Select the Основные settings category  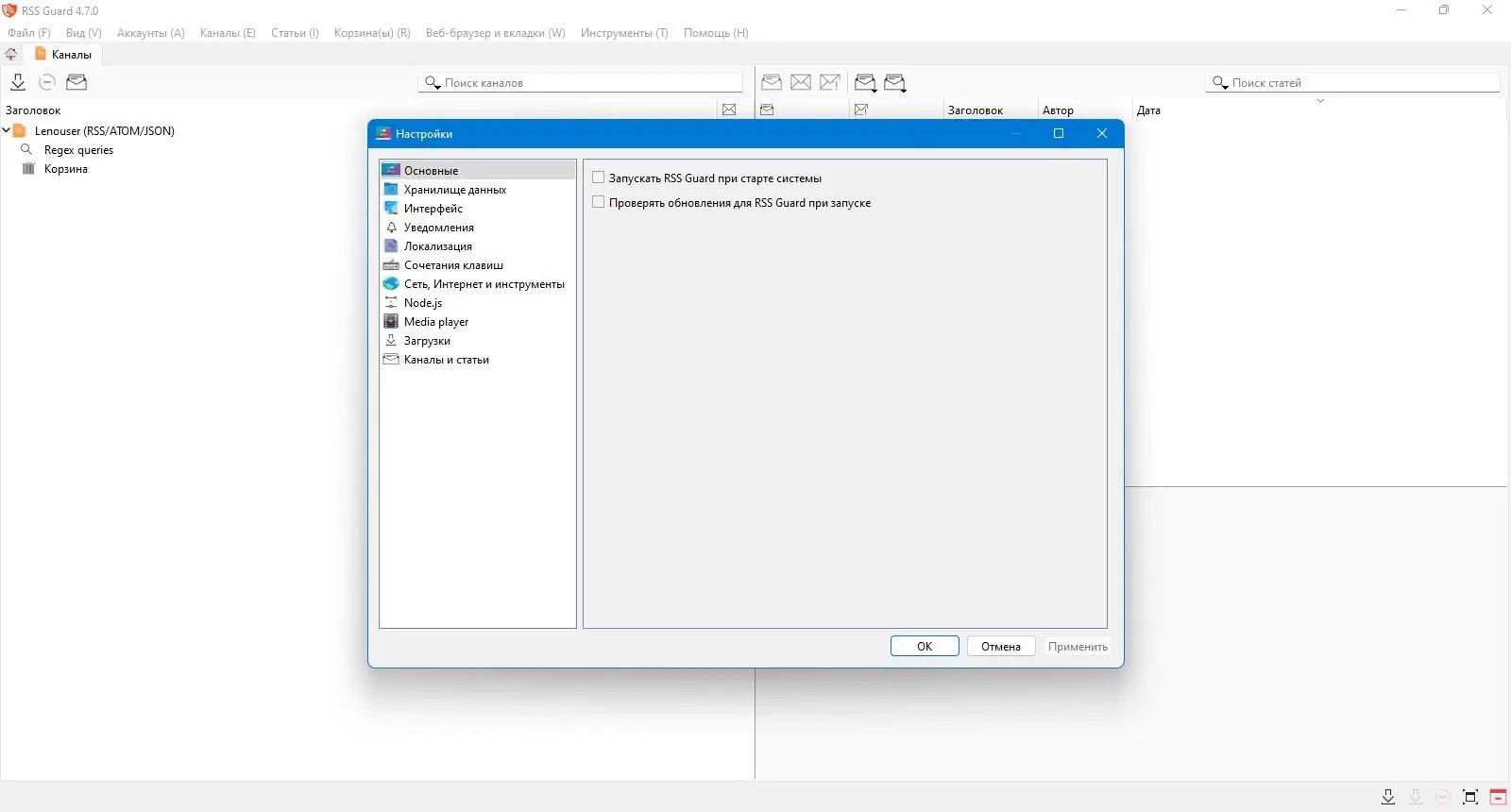tap(478, 170)
